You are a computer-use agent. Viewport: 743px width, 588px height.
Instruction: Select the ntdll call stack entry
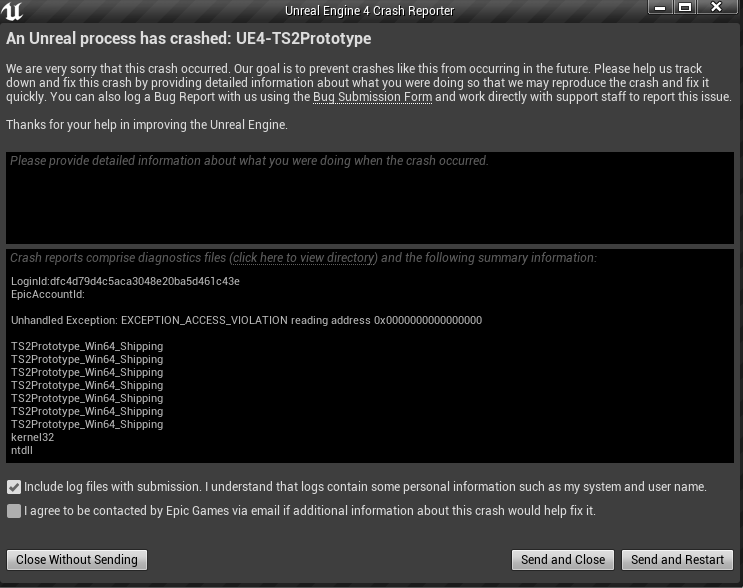point(22,450)
